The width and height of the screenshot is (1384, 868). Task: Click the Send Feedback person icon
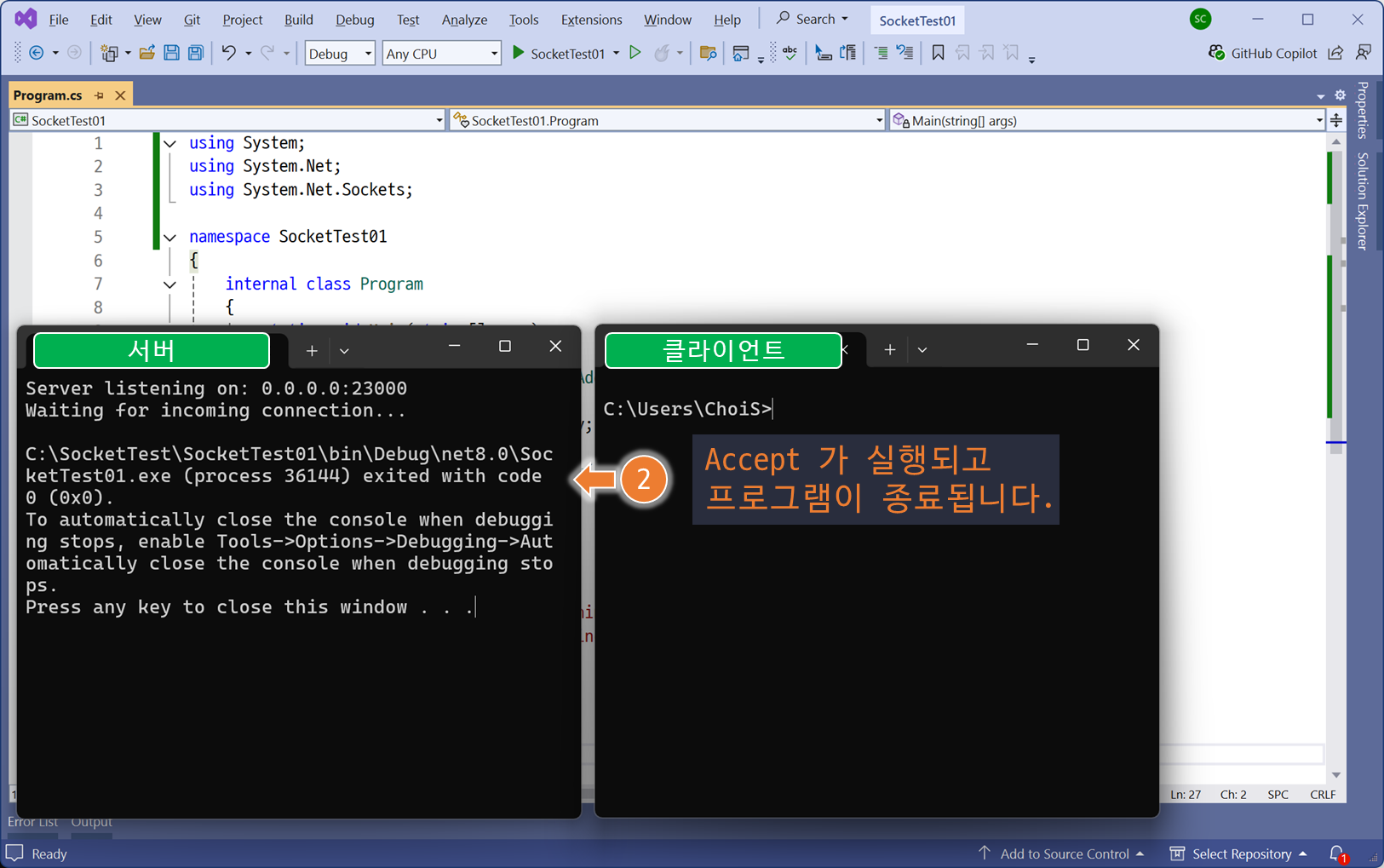(1364, 53)
